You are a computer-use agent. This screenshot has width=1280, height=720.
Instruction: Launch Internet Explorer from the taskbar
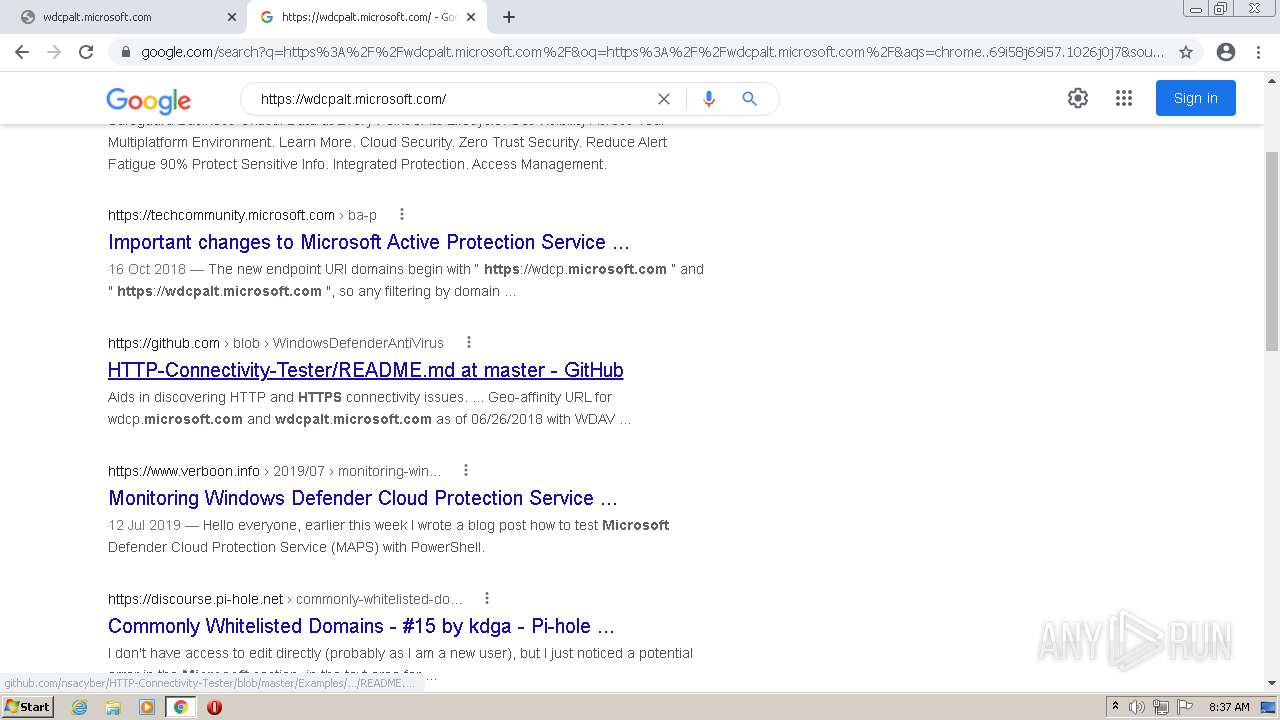(x=79, y=707)
